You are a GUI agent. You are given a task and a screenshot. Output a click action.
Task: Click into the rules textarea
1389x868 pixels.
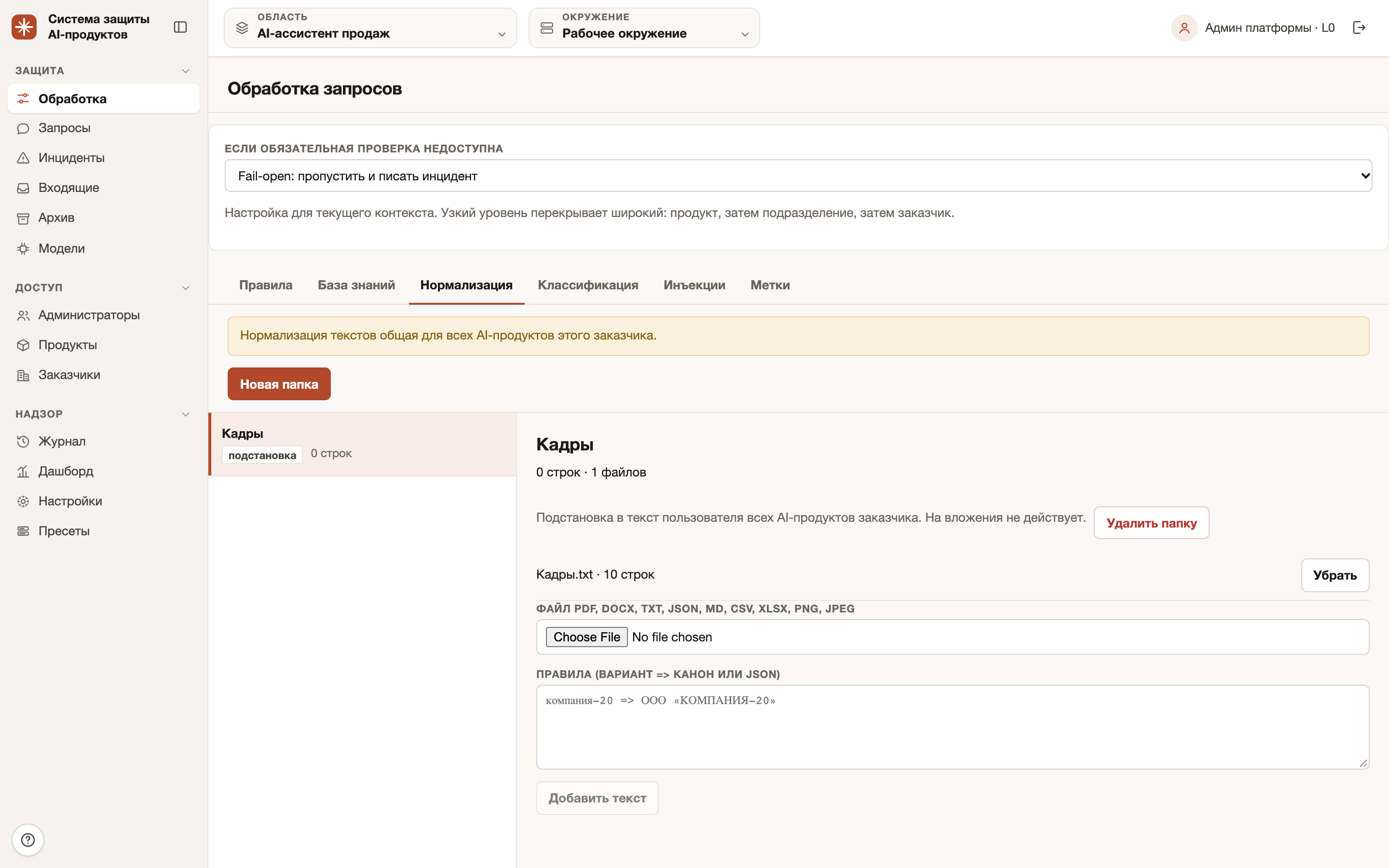tap(952, 727)
